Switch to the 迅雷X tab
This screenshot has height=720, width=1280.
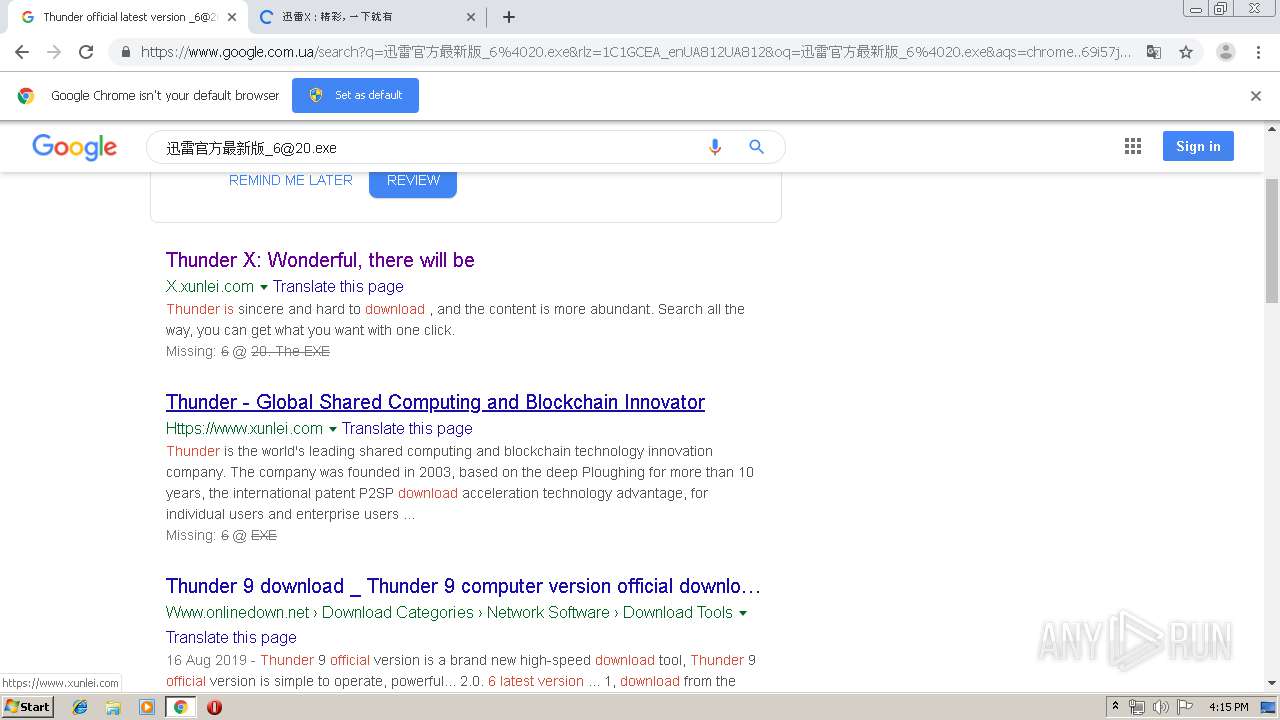(x=366, y=17)
